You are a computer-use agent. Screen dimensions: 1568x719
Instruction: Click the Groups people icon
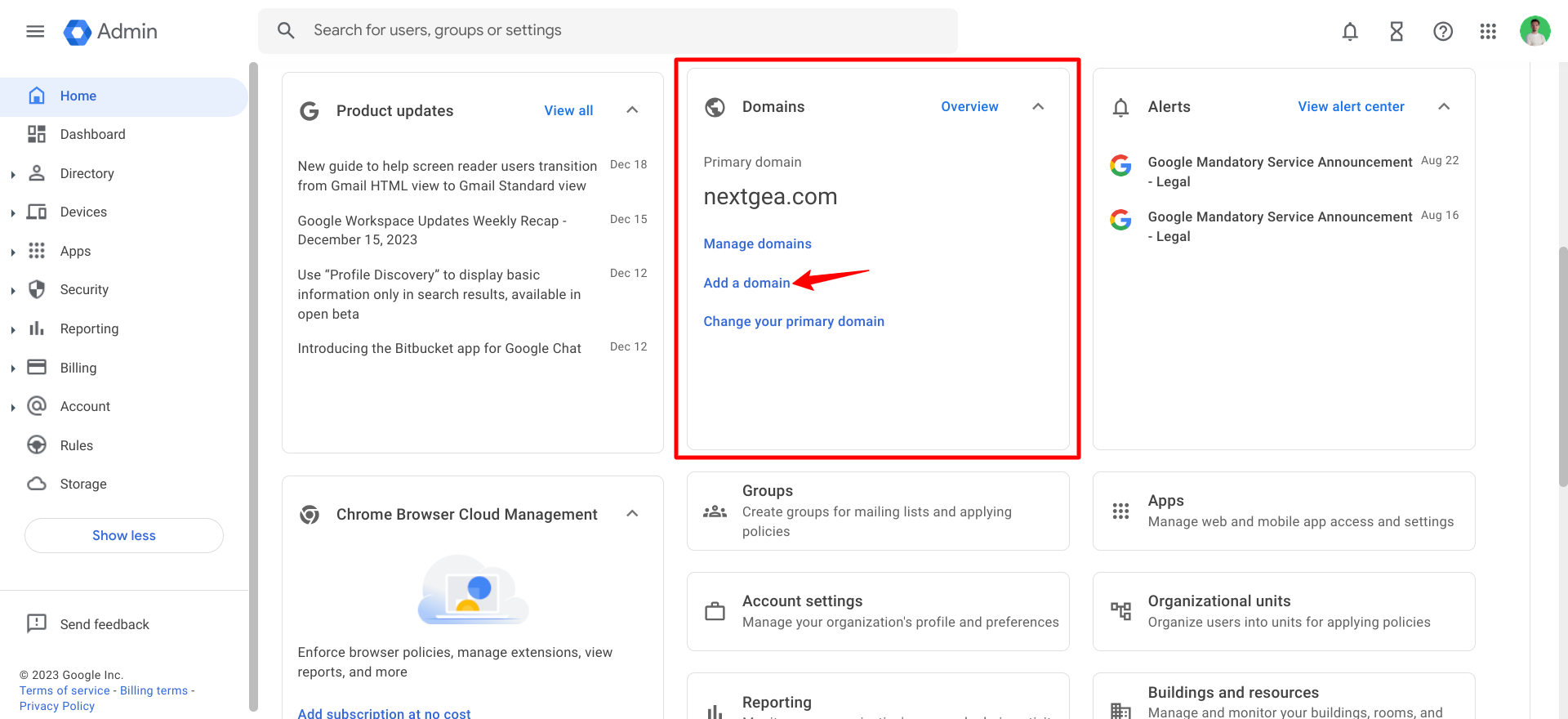pos(715,511)
